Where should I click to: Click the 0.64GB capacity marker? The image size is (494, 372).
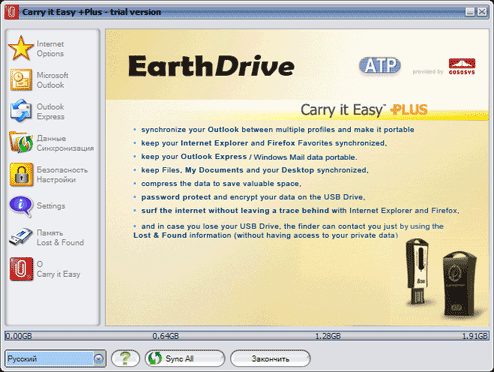tap(166, 336)
